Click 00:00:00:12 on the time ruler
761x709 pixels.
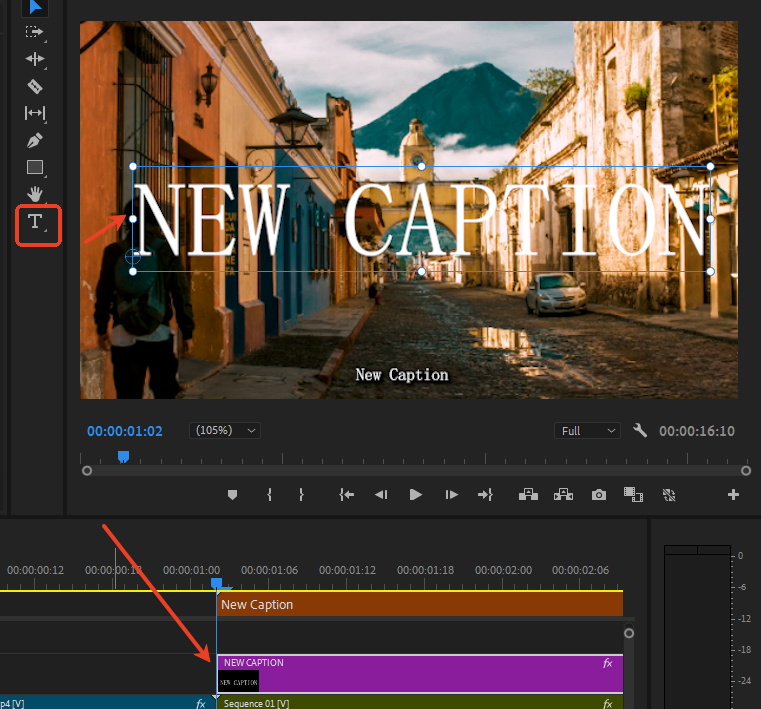[35, 570]
